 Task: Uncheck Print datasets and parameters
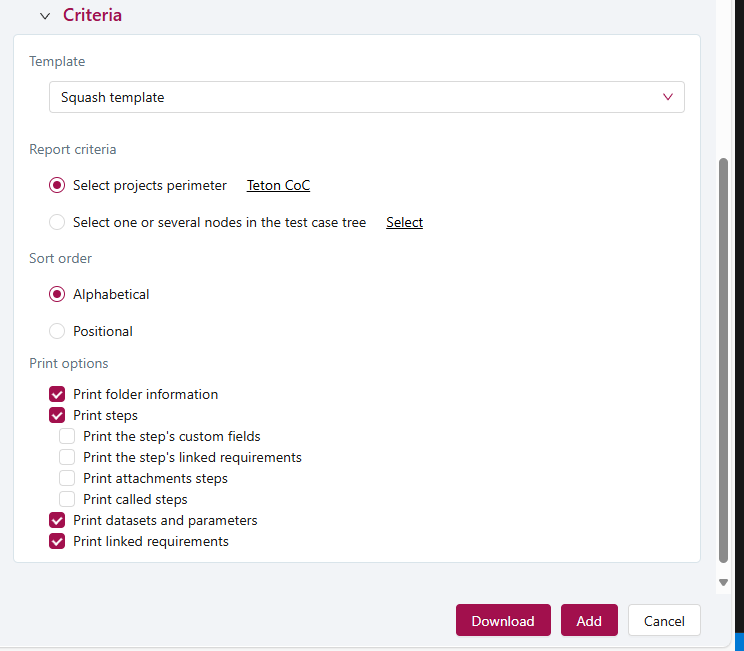click(x=57, y=520)
